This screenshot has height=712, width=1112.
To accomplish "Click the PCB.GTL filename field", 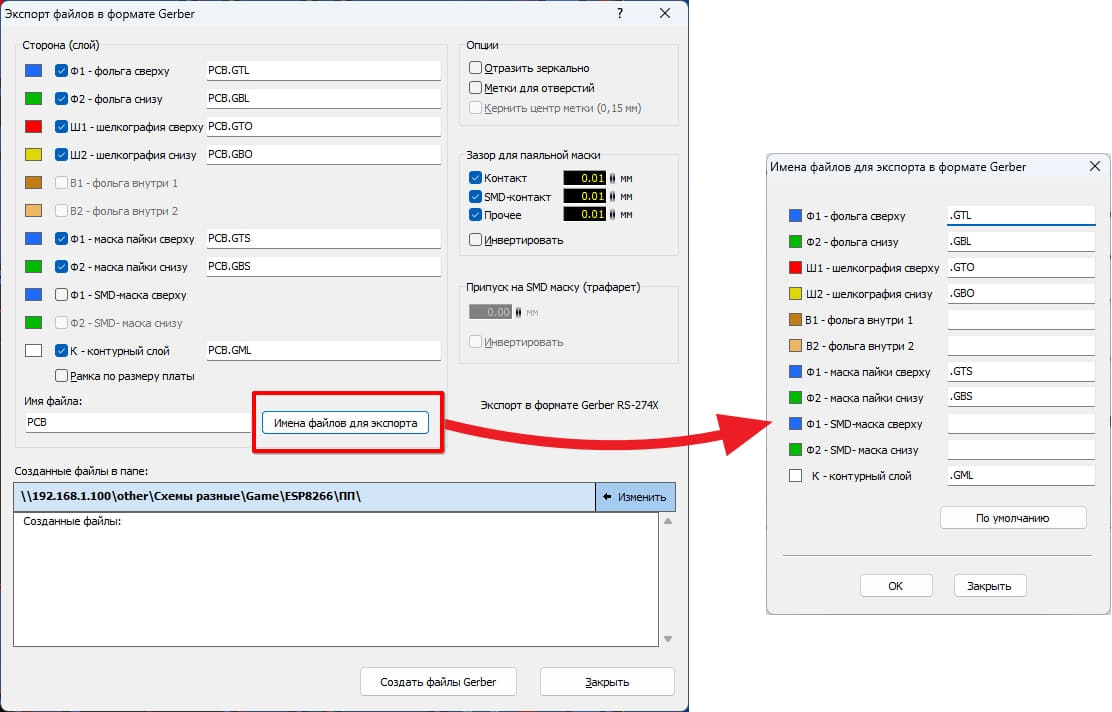I will 323,70.
